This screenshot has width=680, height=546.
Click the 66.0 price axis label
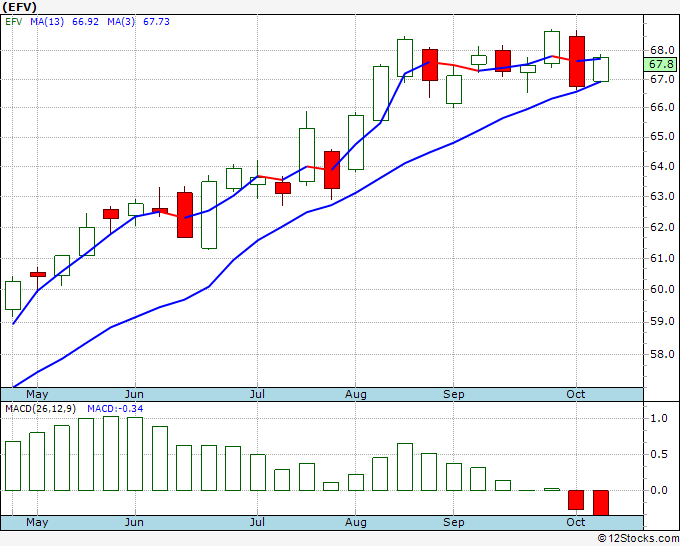(662, 107)
